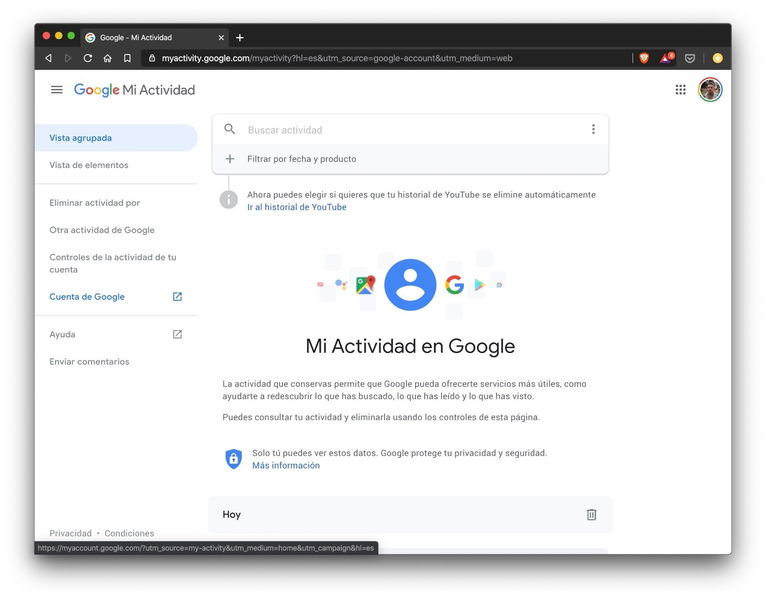Open the Privacidad footer link
Viewport: 766px width, 600px height.
[70, 533]
